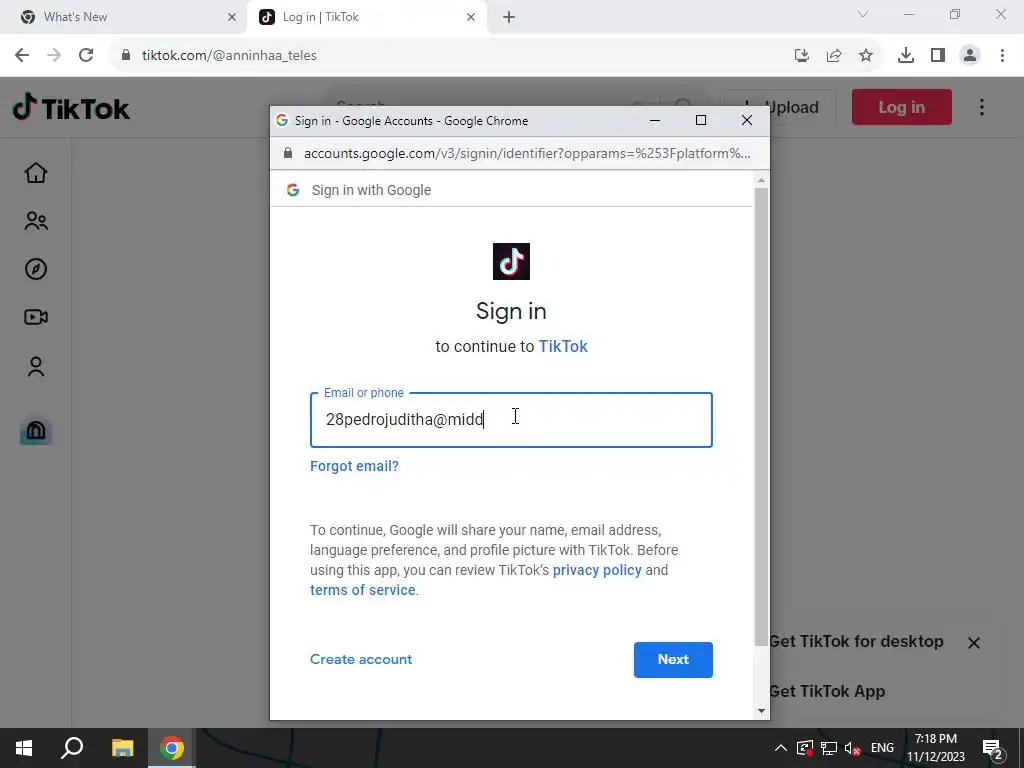The image size is (1024, 768).
Task: Show hidden system tray icons
Action: [780, 748]
